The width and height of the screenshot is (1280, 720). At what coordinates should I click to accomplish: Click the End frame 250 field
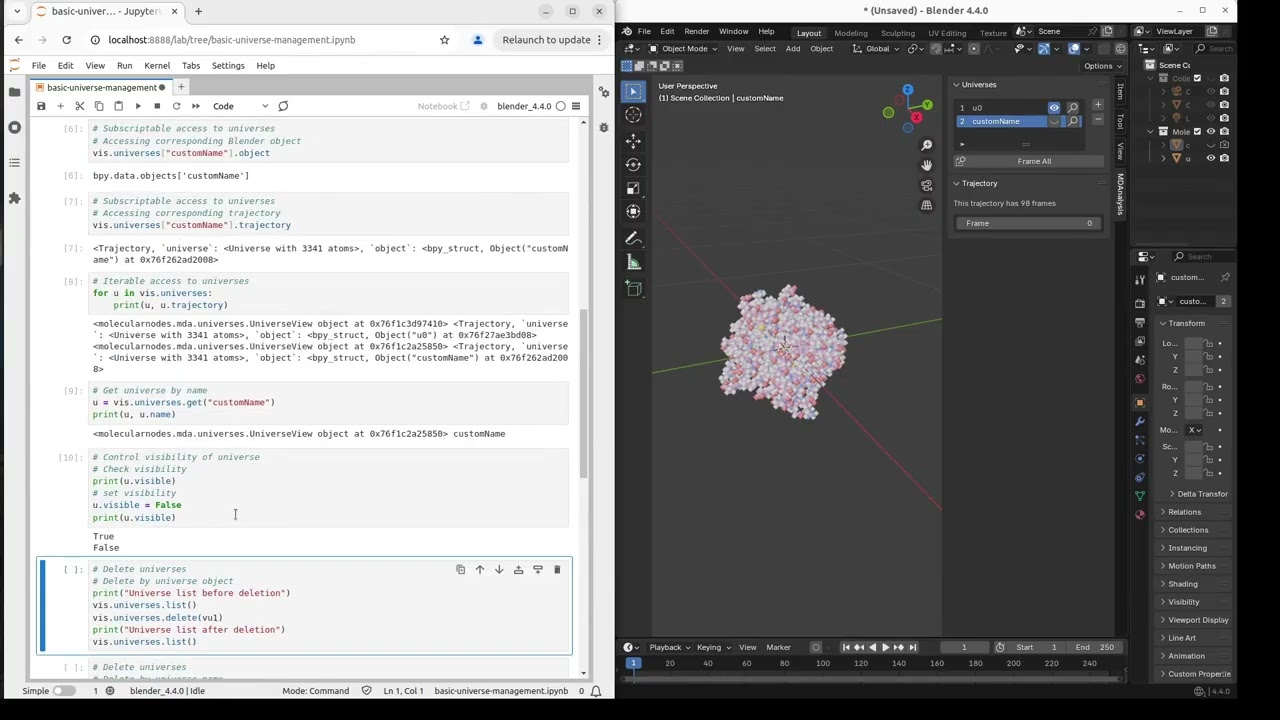[x=1094, y=647]
